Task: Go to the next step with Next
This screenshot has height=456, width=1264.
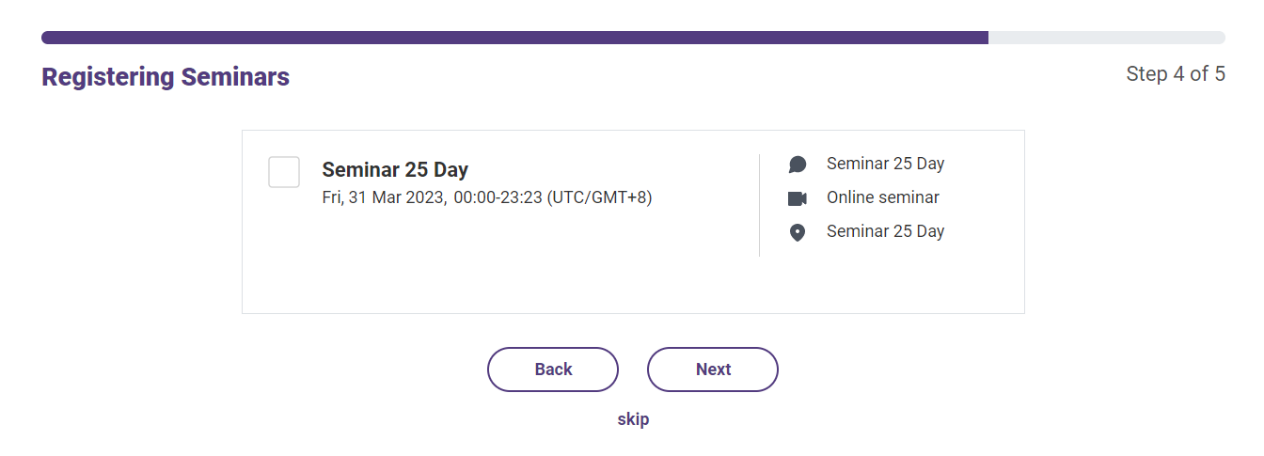Action: (x=713, y=369)
